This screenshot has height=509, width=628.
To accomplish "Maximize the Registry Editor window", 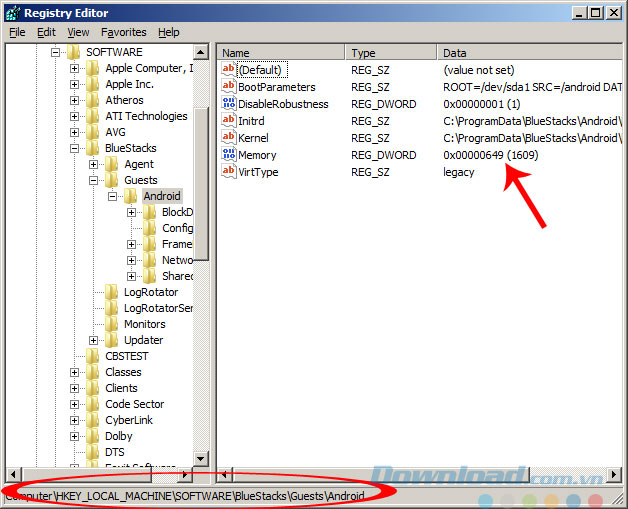I will coord(596,13).
